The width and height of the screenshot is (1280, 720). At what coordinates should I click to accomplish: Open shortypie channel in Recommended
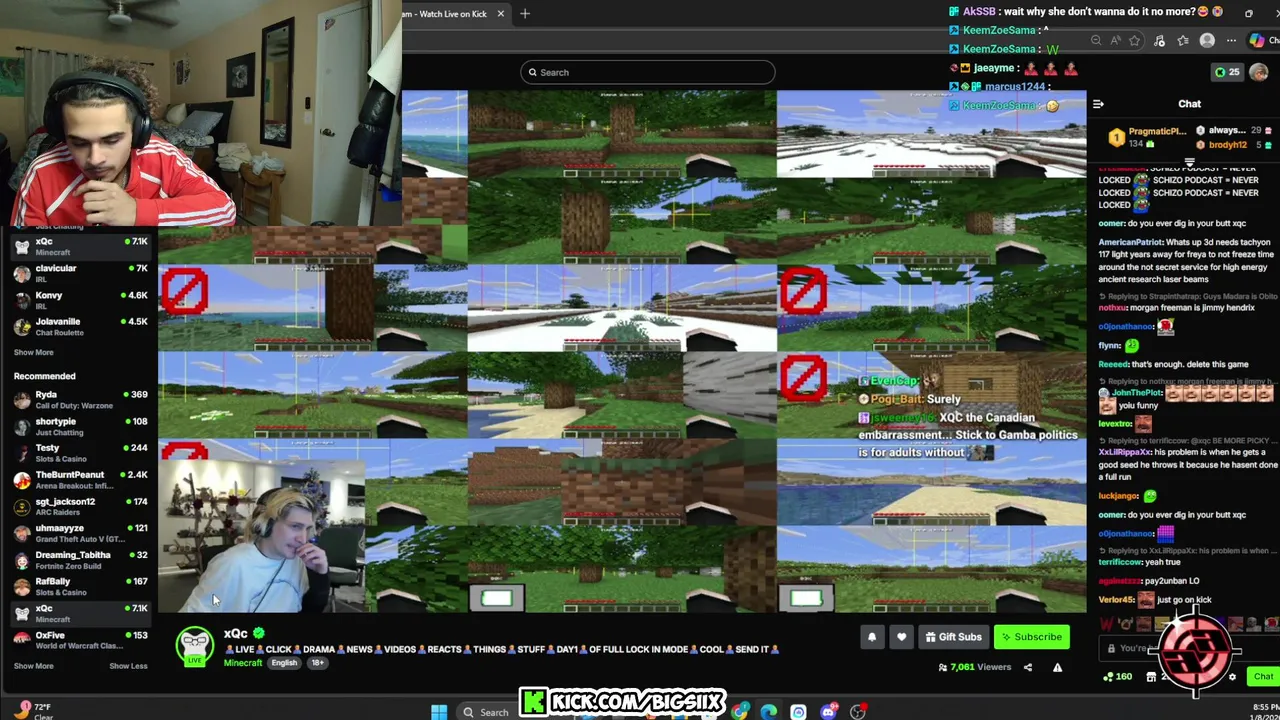(x=80, y=426)
